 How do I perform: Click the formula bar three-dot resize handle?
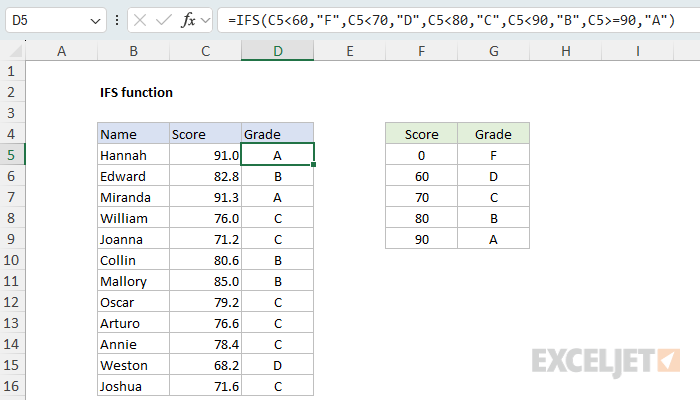click(x=117, y=21)
